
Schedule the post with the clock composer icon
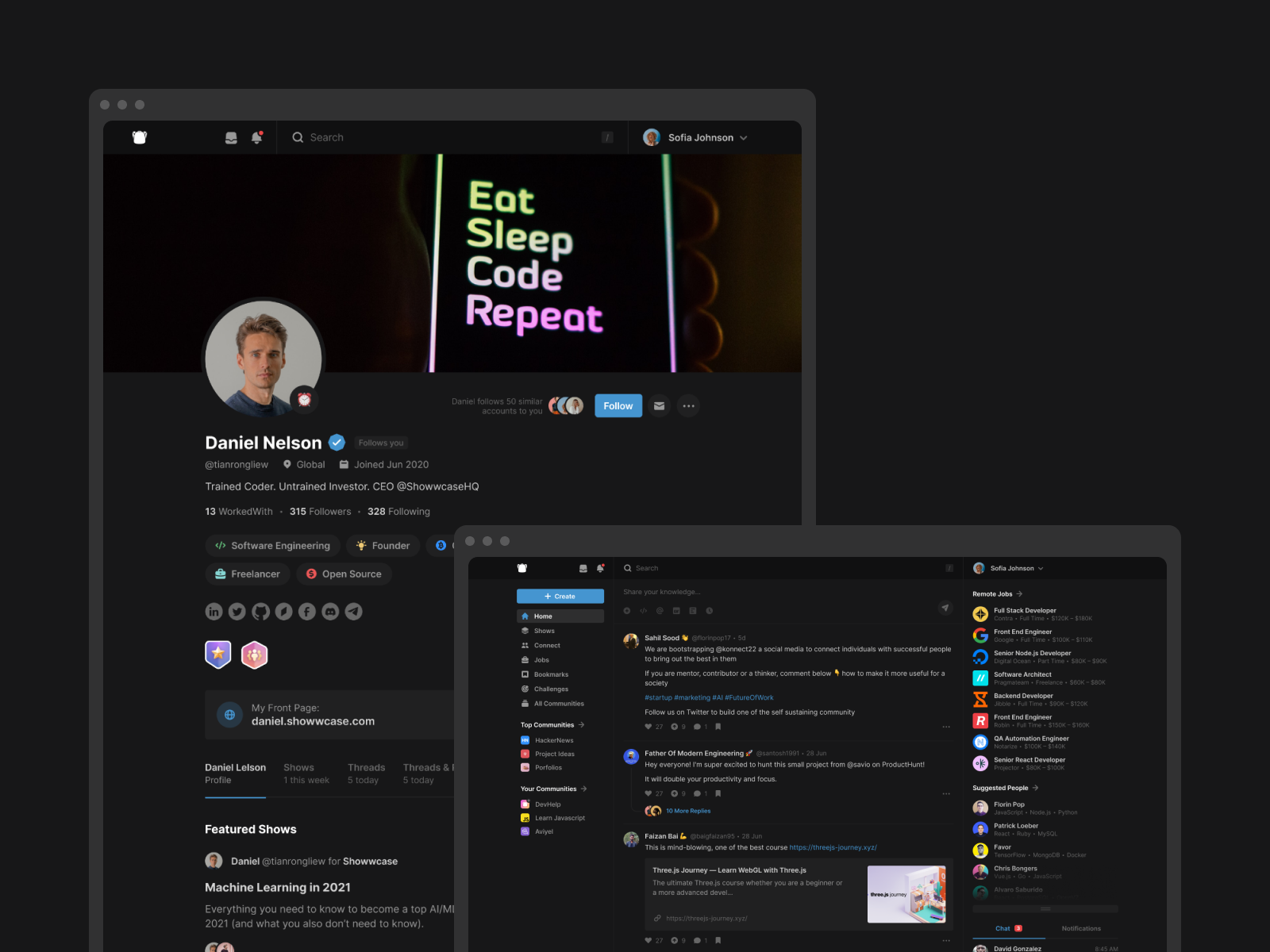710,611
